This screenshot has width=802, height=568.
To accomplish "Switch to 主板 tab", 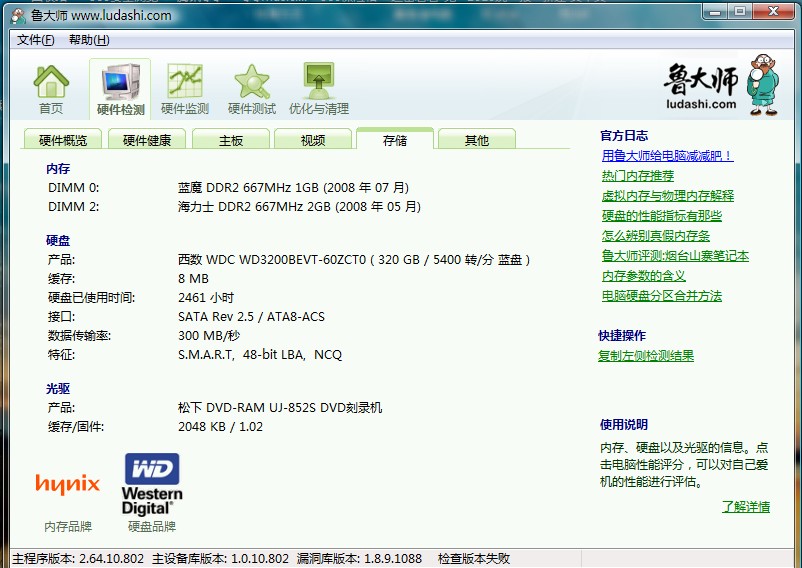I will click(x=231, y=140).
